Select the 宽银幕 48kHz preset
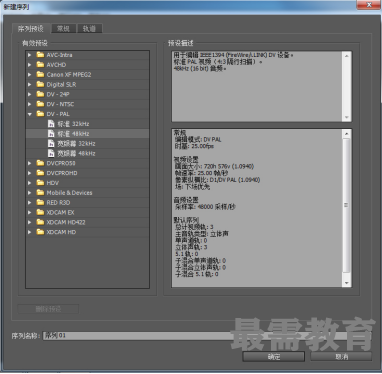 [87, 153]
